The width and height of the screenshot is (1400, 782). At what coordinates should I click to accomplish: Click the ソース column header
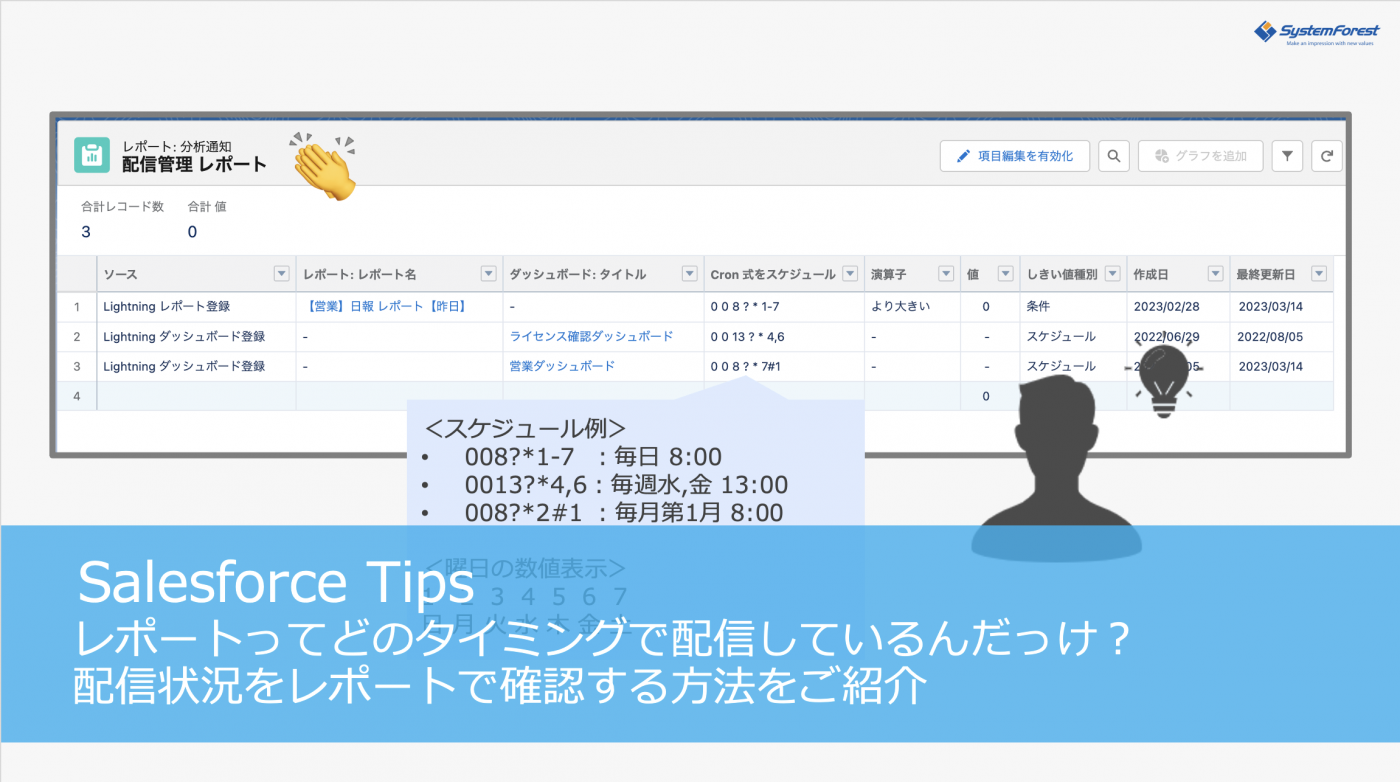click(196, 274)
